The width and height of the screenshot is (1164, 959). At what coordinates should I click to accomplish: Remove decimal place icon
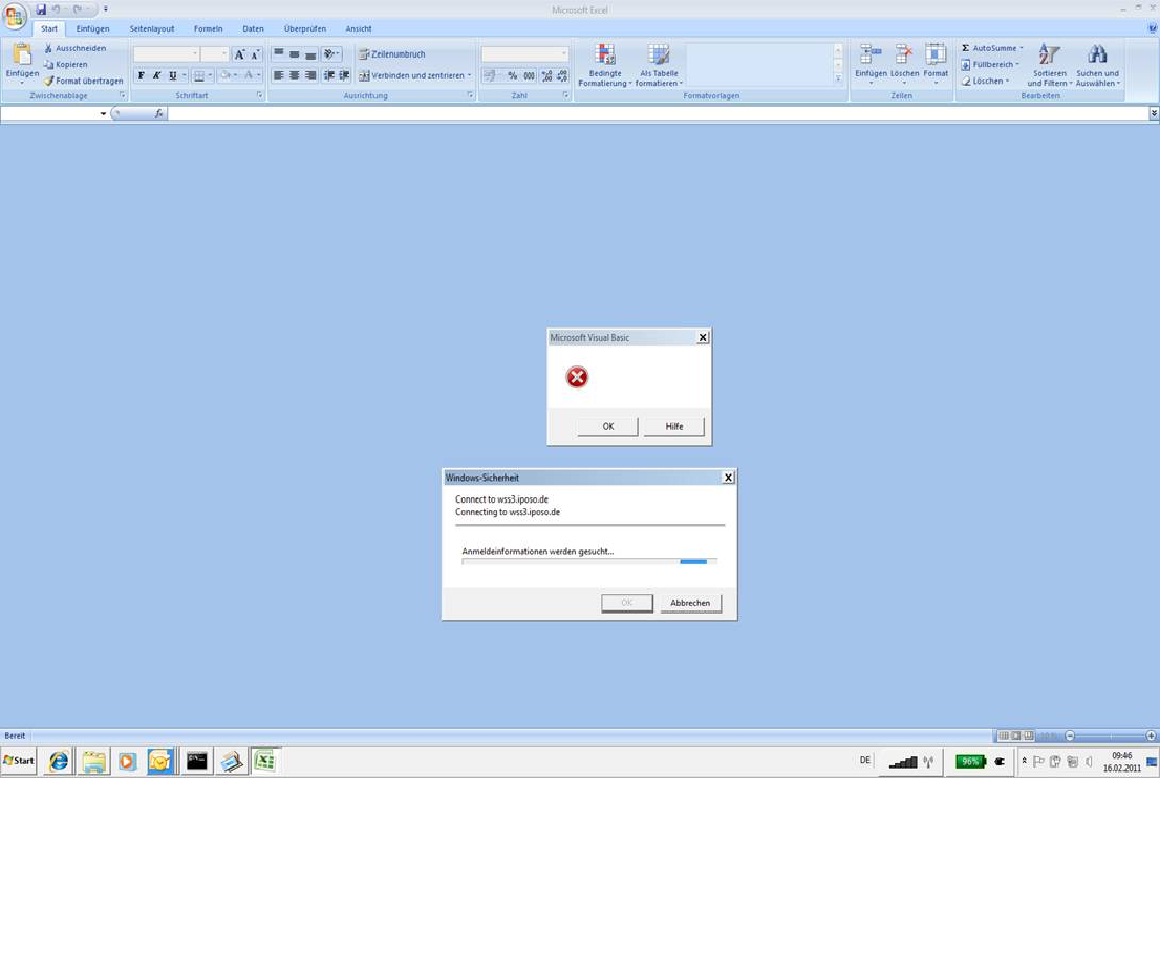pos(562,76)
